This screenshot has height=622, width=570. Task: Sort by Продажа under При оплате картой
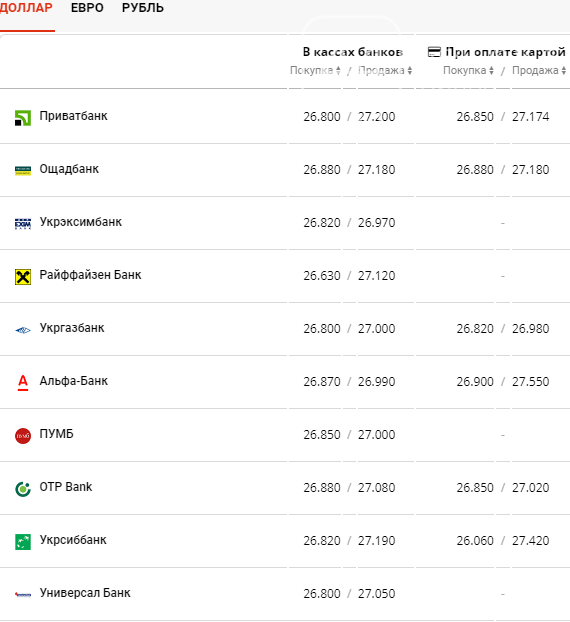click(539, 71)
